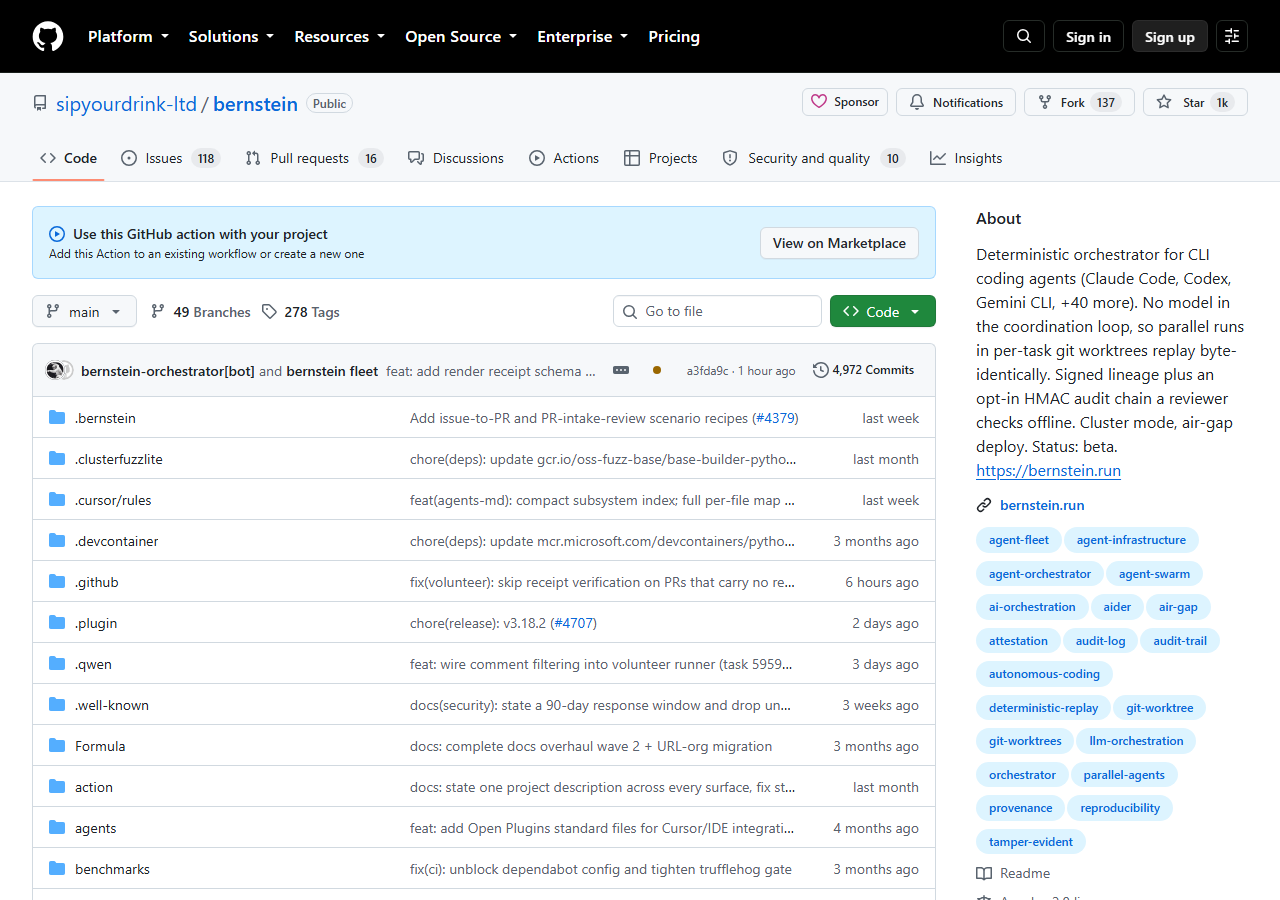This screenshot has height=900, width=1280.
Task: Fork the bernstein repository
Action: point(1079,102)
